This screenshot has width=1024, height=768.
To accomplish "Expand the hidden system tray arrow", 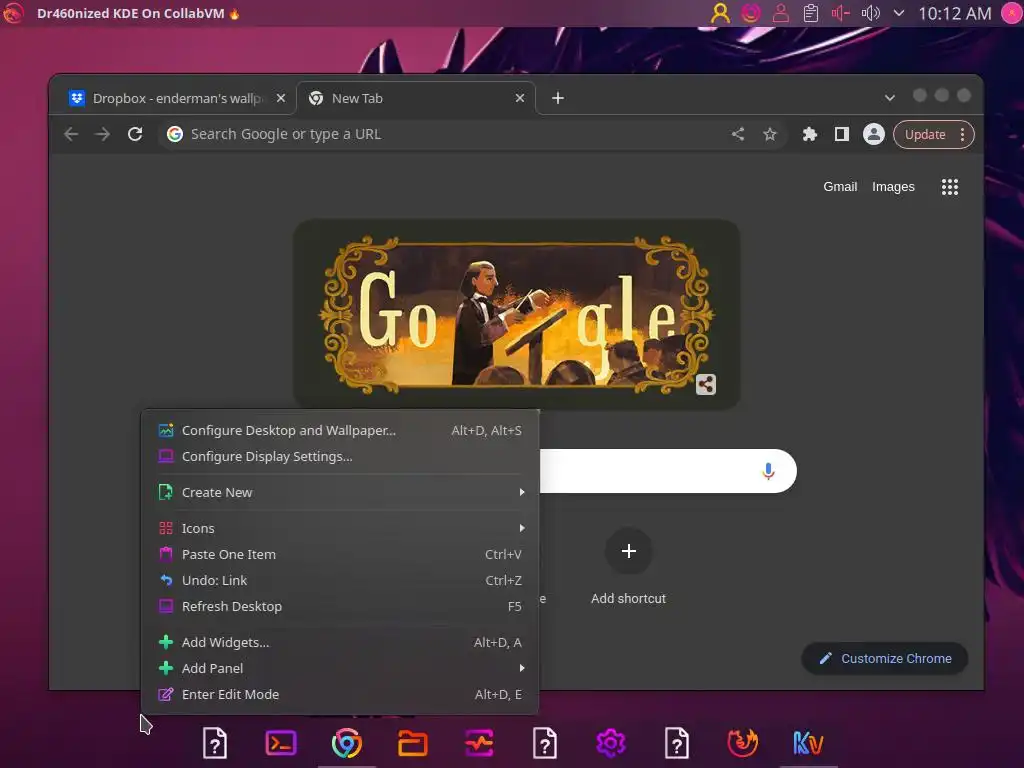I will 899,13.
